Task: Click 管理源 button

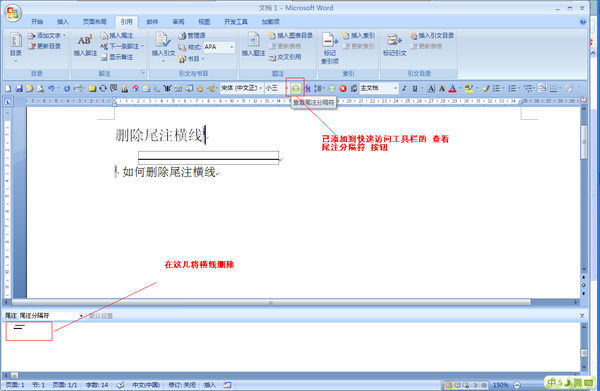Action: click(192, 36)
